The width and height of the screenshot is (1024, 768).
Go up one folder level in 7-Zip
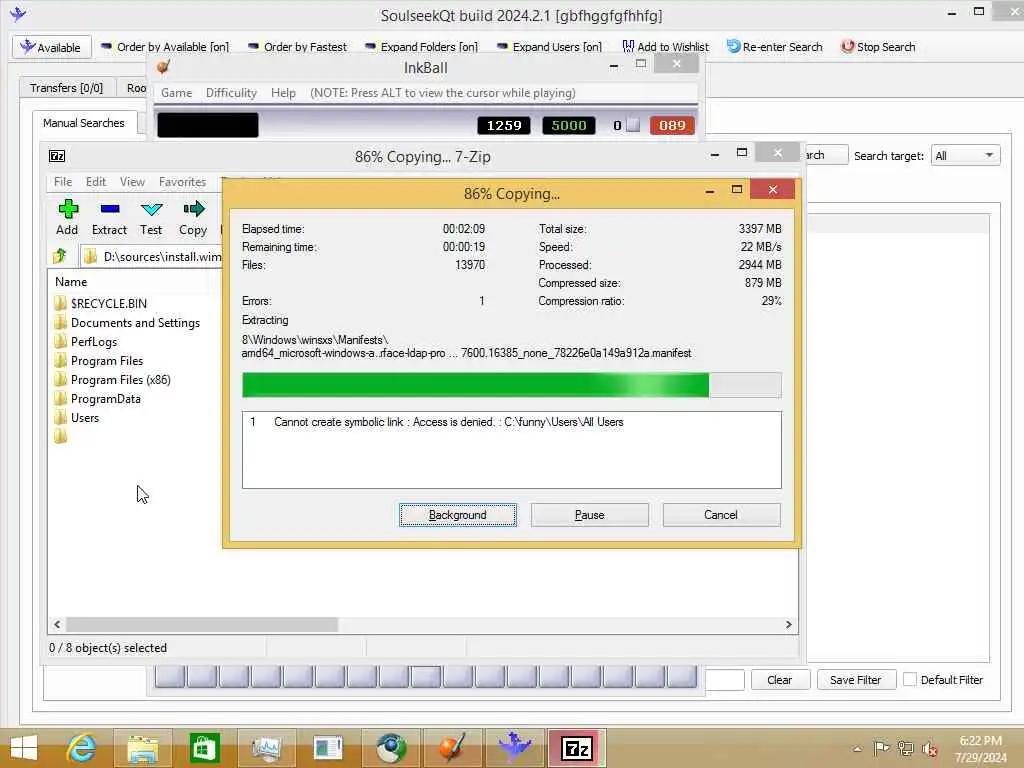coord(60,256)
